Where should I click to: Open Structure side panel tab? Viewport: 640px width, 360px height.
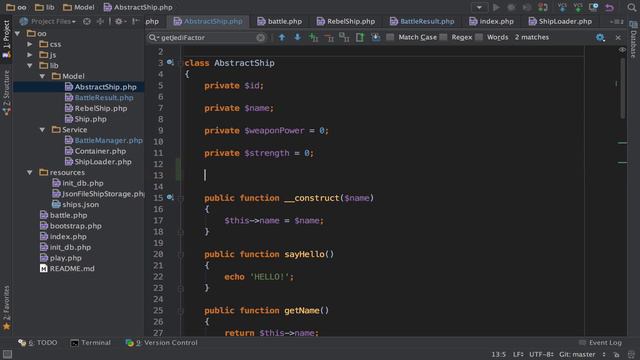tap(6, 93)
